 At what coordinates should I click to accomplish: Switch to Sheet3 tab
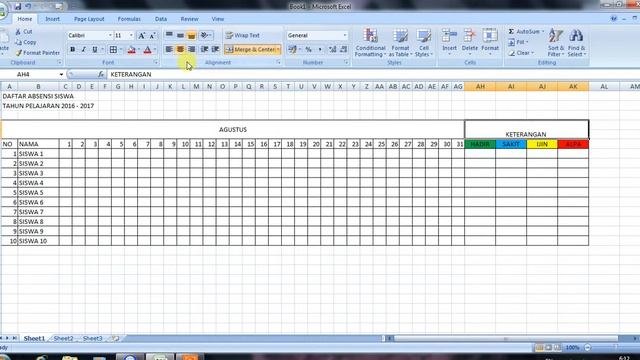93,338
